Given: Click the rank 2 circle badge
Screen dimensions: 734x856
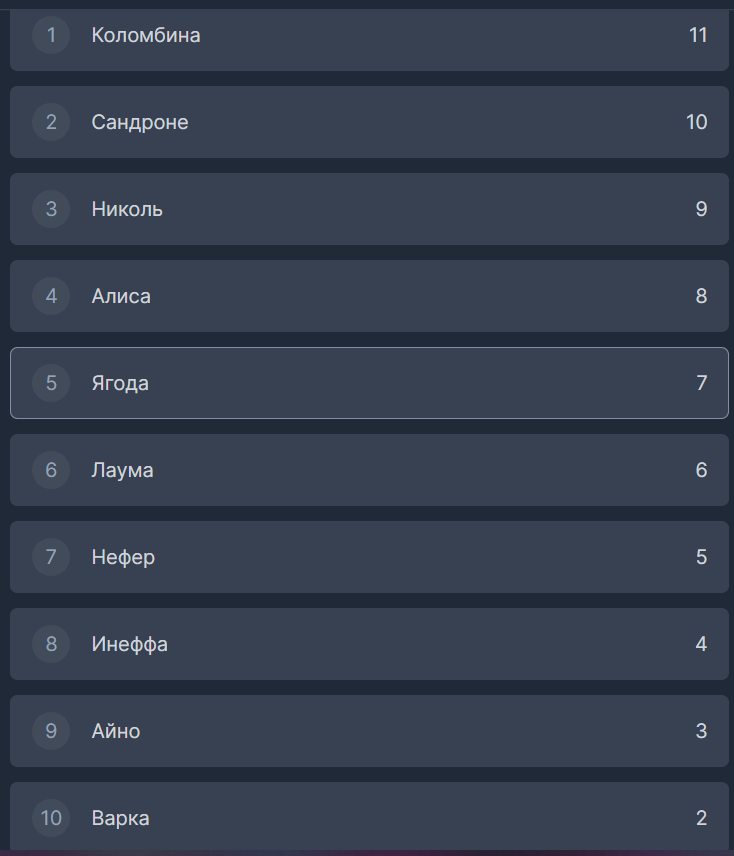Looking at the screenshot, I should 51,122.
